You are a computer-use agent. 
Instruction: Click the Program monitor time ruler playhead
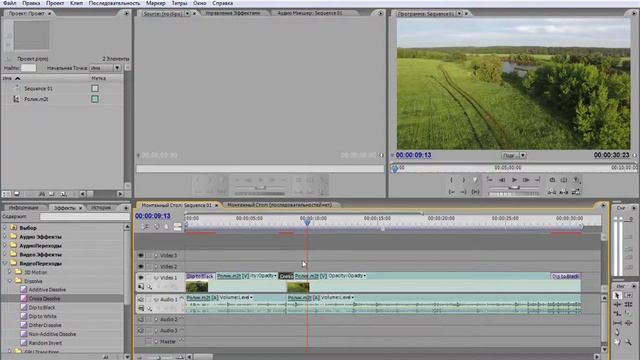coord(394,168)
